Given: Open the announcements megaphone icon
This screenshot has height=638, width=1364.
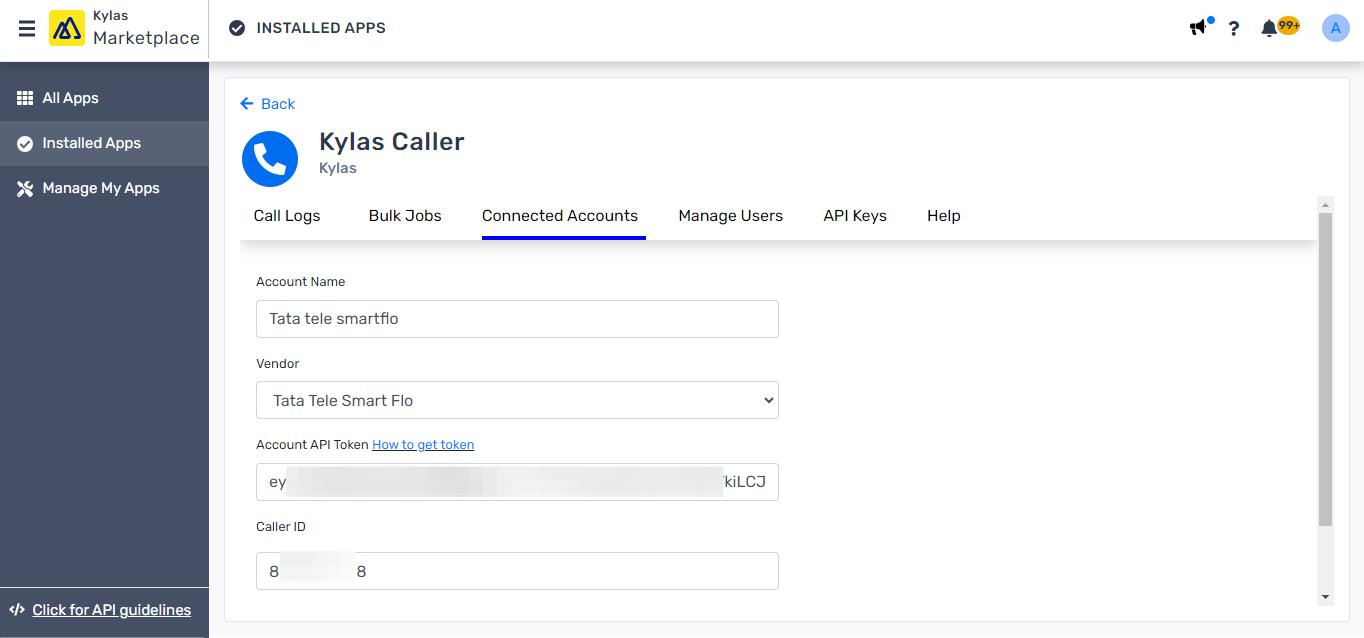Looking at the screenshot, I should (1198, 28).
